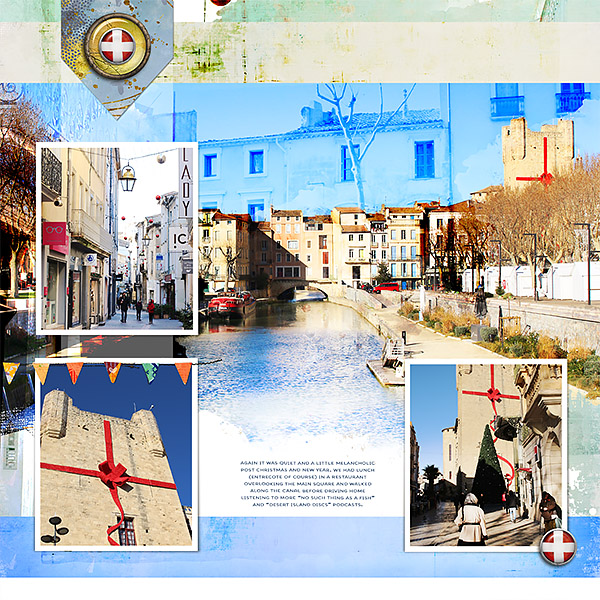600x600 pixels.
Task: Click the red cross button on the bottom-right photo
Action: (x=558, y=547)
